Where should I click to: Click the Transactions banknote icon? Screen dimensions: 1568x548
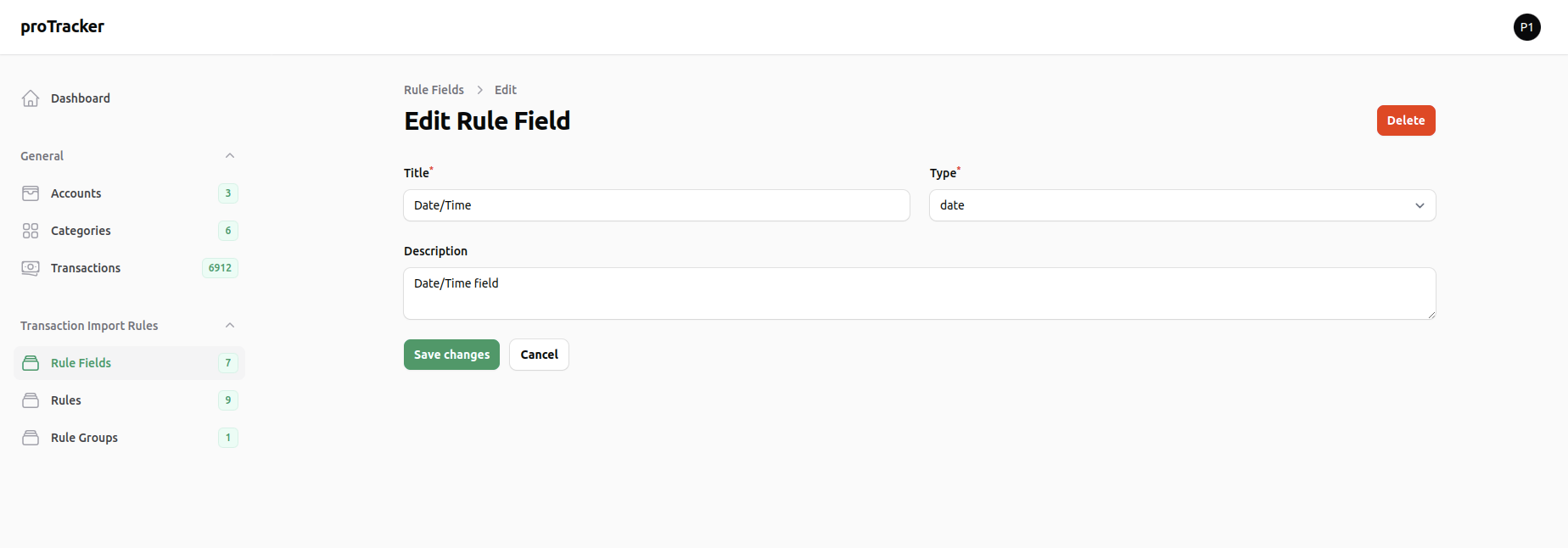[31, 268]
